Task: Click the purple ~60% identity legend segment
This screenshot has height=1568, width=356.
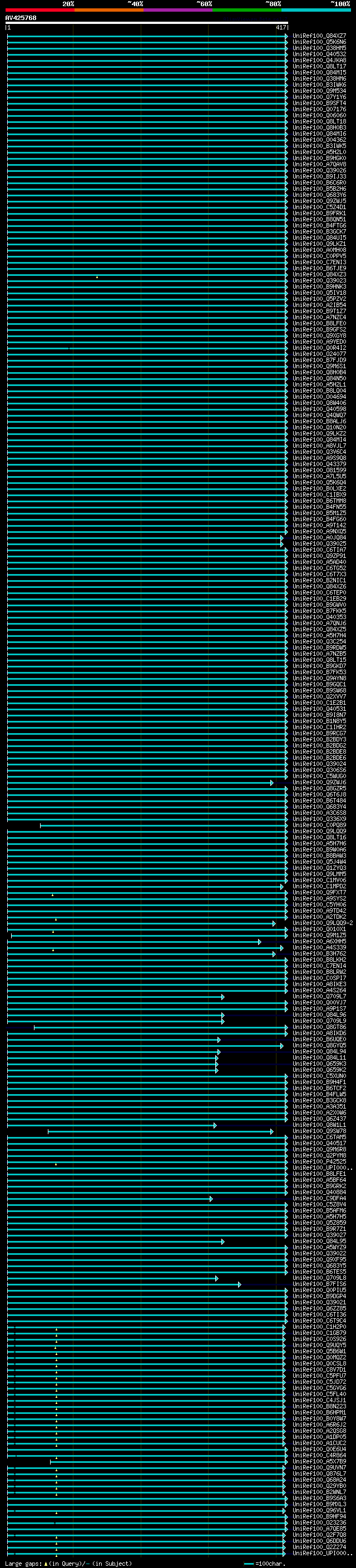Action: tap(177, 10)
